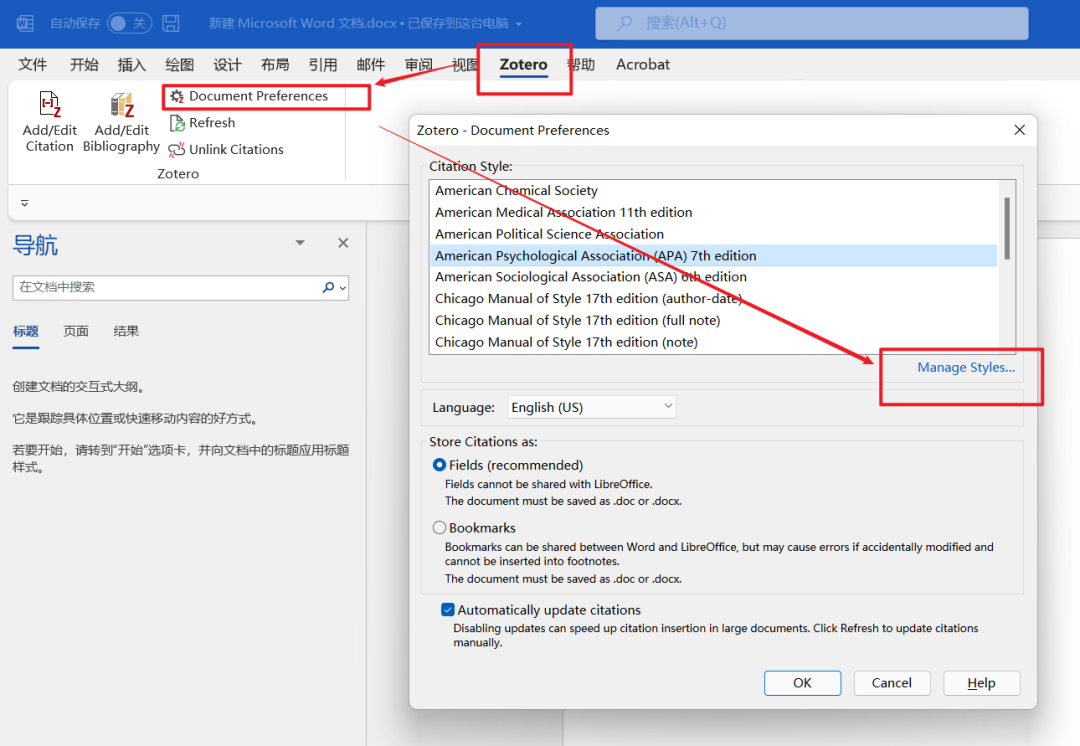Click the Refresh citations button

tap(202, 123)
